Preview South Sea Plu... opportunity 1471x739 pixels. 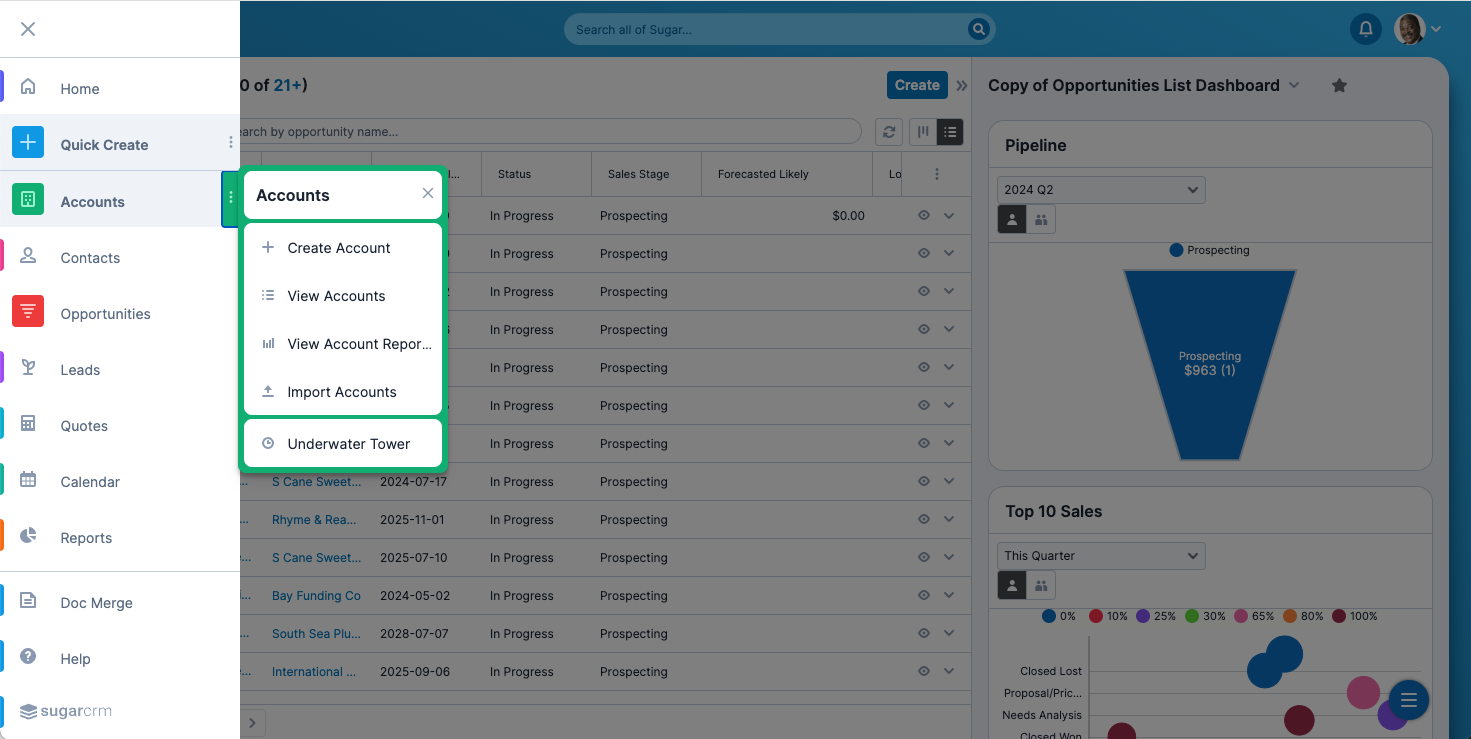click(x=924, y=633)
